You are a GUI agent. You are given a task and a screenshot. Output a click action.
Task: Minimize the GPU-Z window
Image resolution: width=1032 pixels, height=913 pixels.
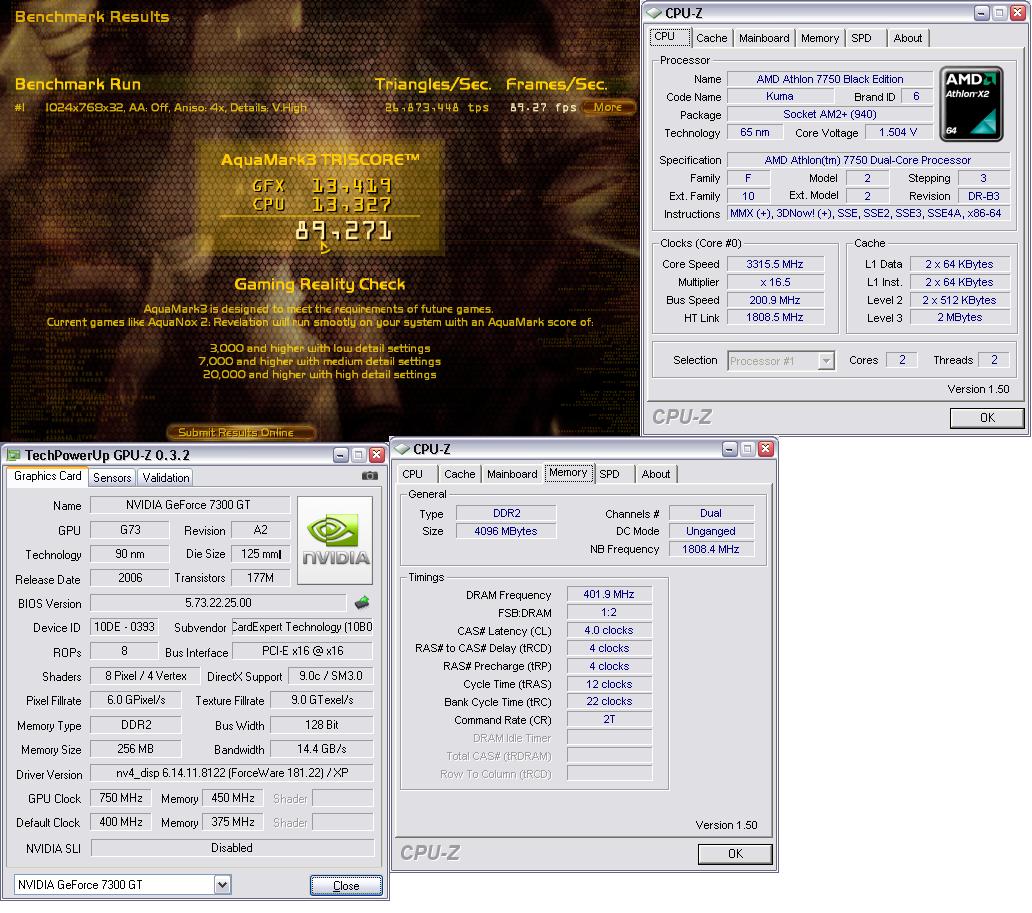pyautogui.click(x=340, y=455)
